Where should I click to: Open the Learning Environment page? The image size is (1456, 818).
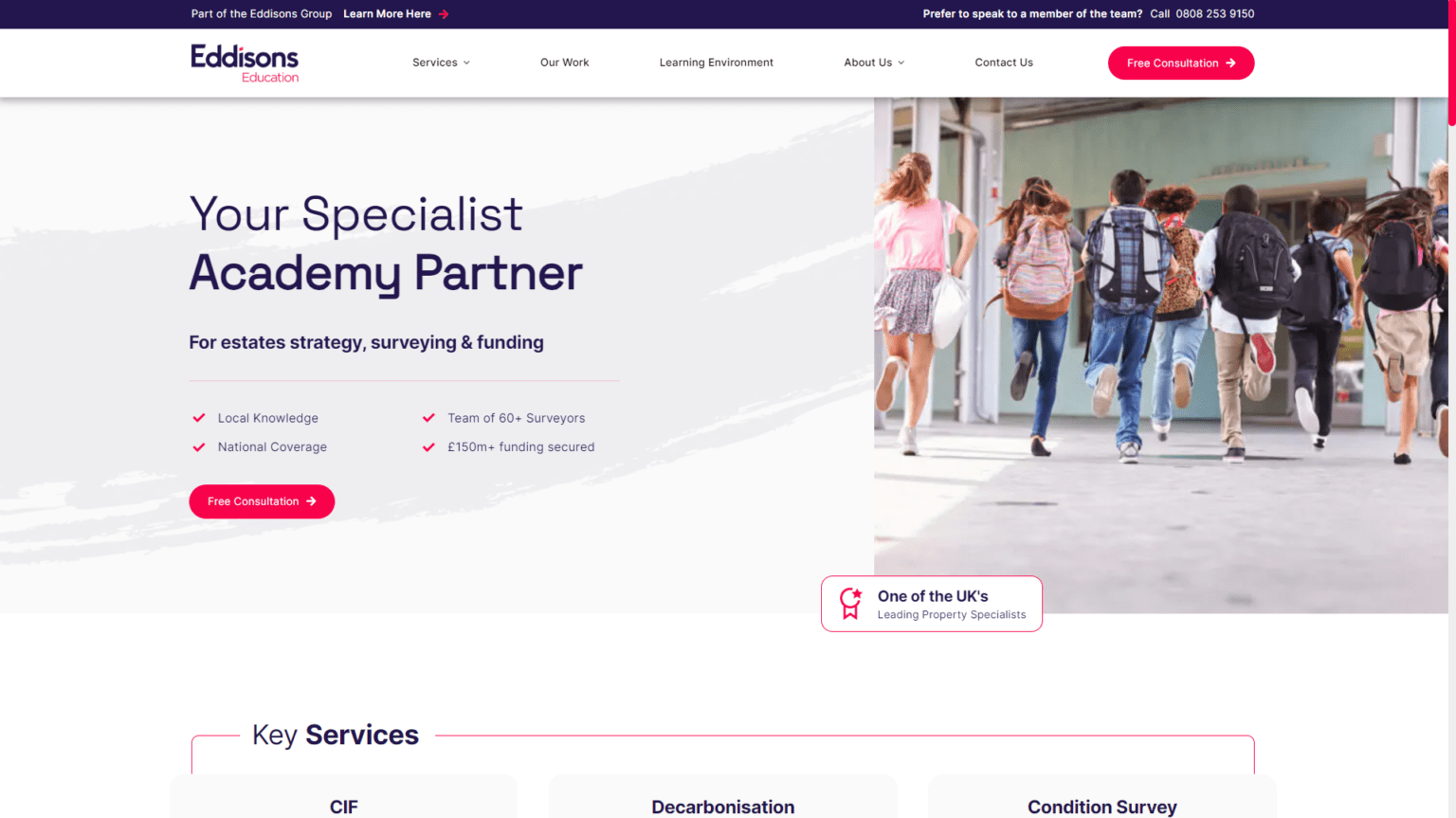[x=717, y=63]
